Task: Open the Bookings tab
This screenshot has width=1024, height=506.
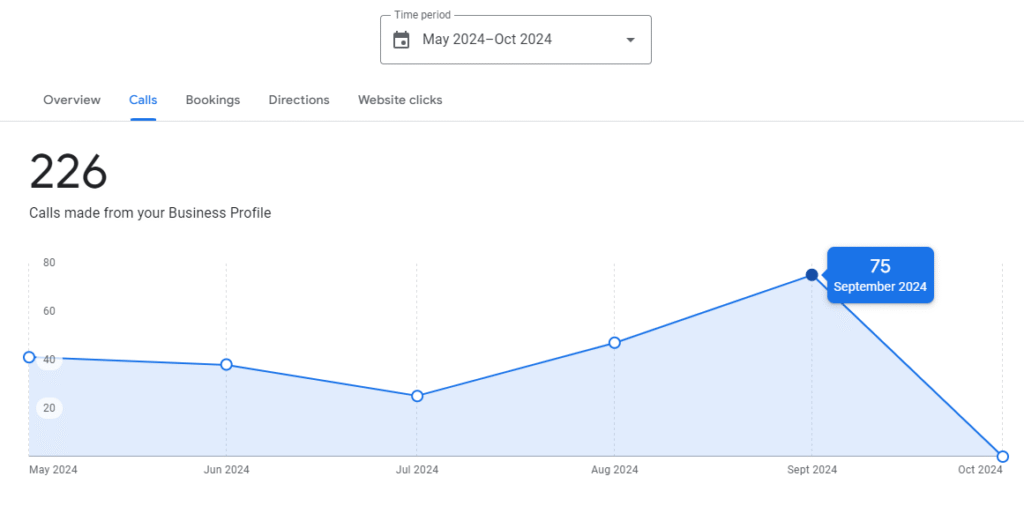Action: [x=213, y=100]
